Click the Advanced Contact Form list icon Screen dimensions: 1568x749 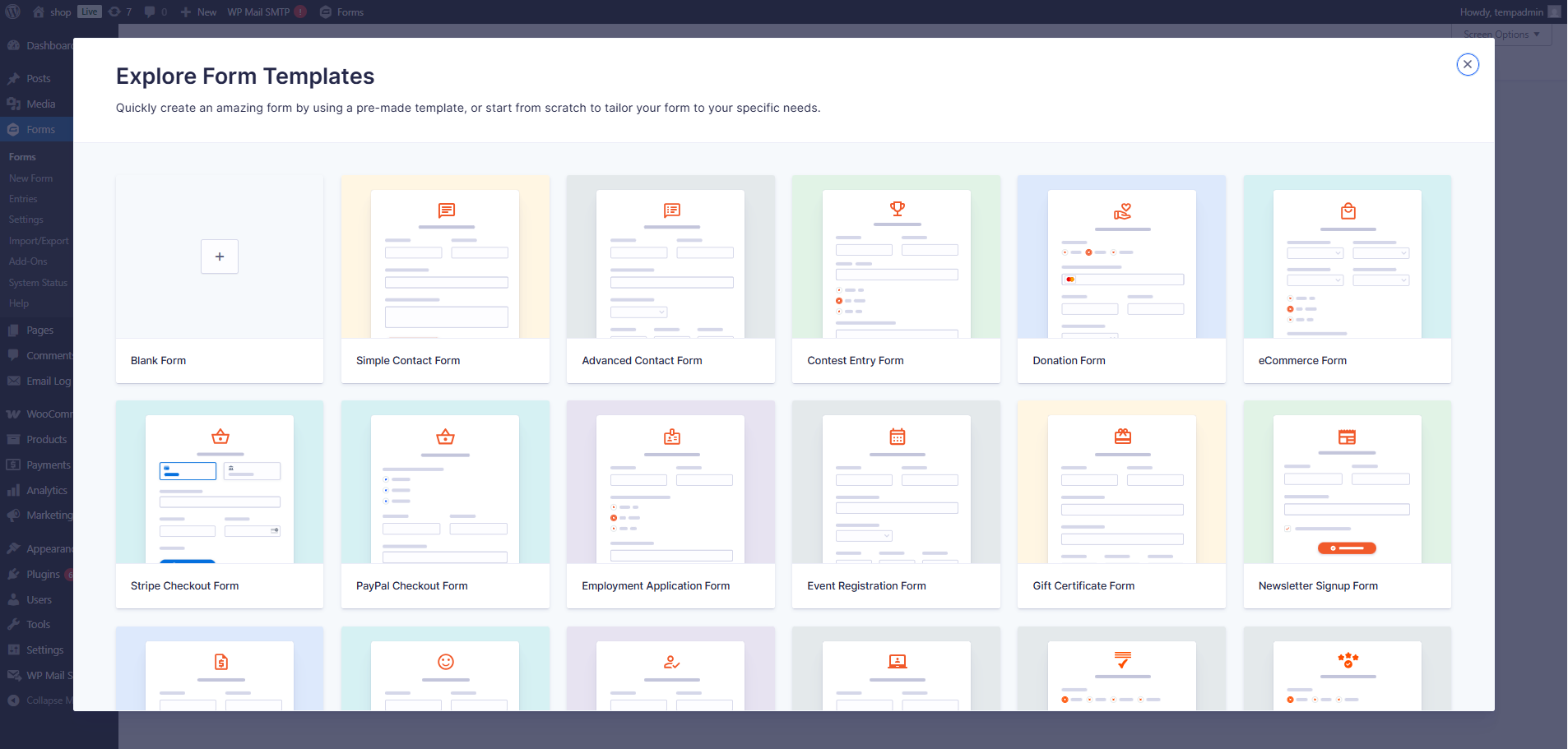(672, 210)
